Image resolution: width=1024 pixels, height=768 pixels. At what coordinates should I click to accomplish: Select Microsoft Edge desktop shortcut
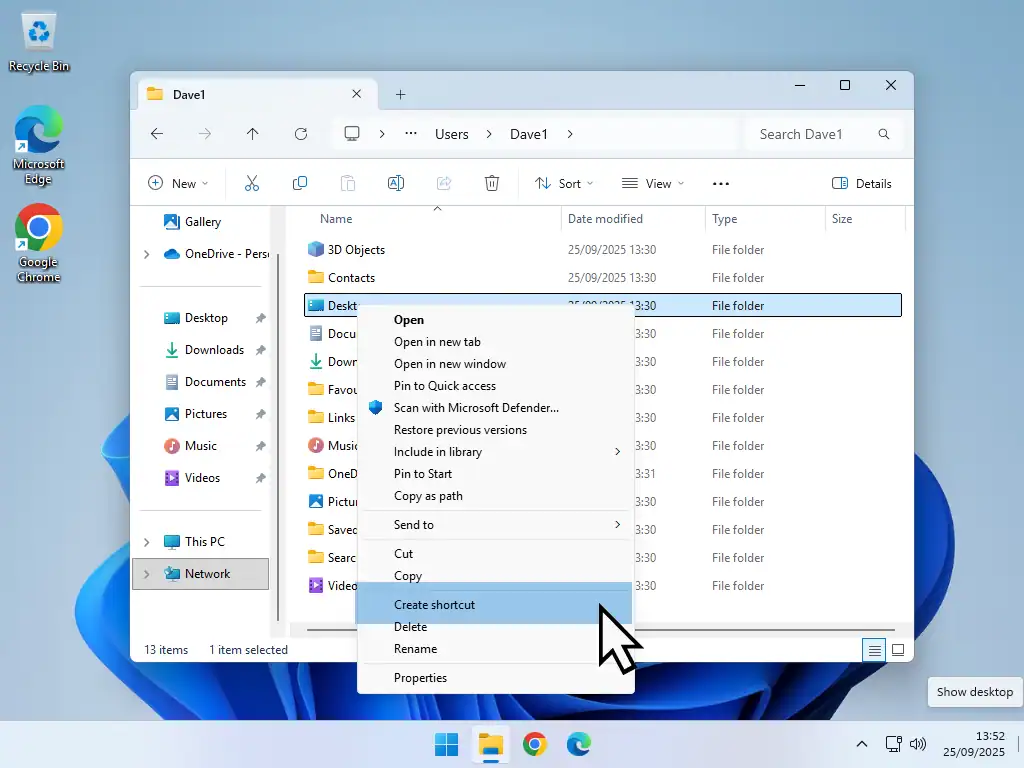39,146
